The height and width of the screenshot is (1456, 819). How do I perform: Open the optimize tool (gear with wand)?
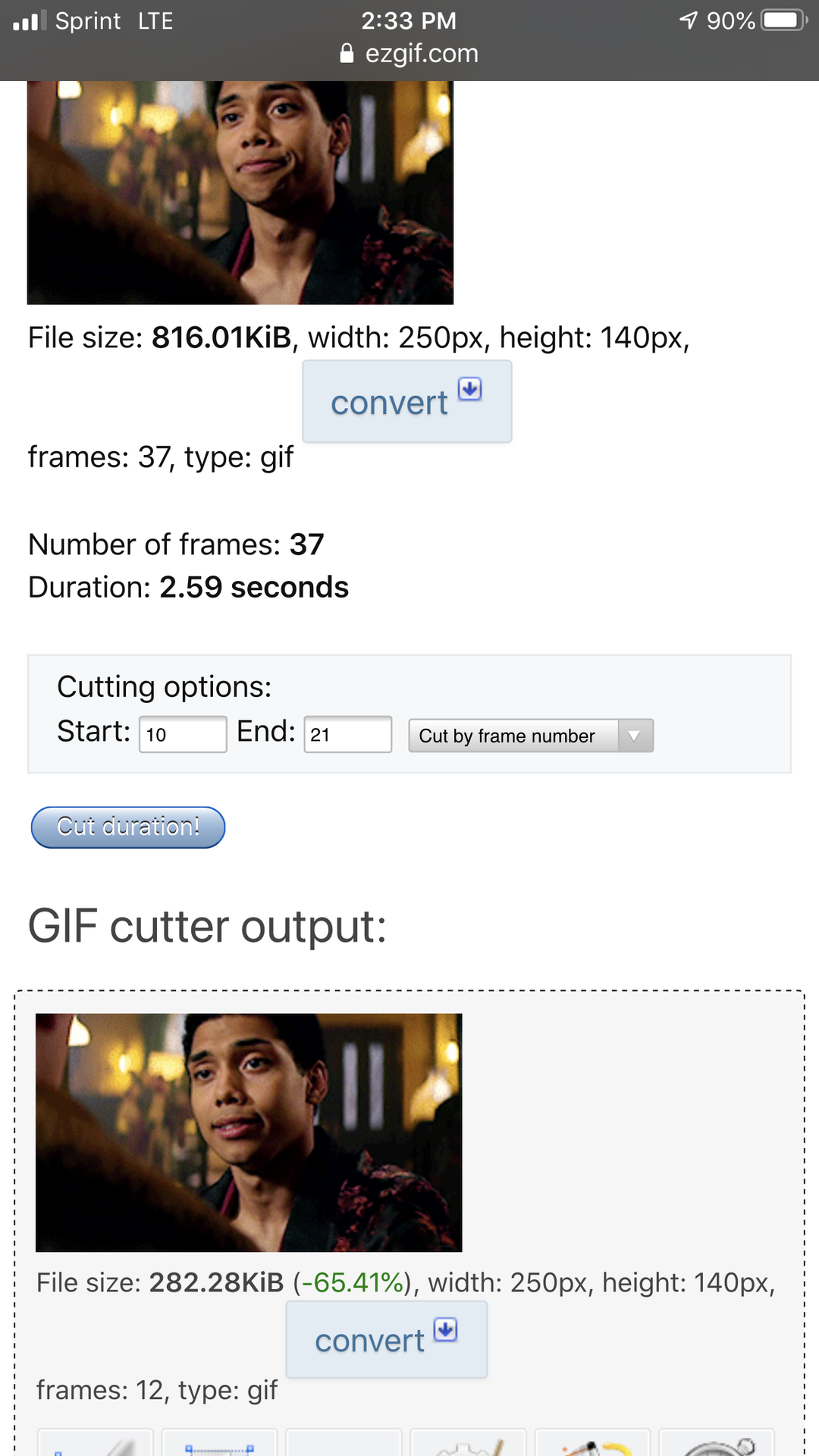pyautogui.click(x=468, y=1443)
